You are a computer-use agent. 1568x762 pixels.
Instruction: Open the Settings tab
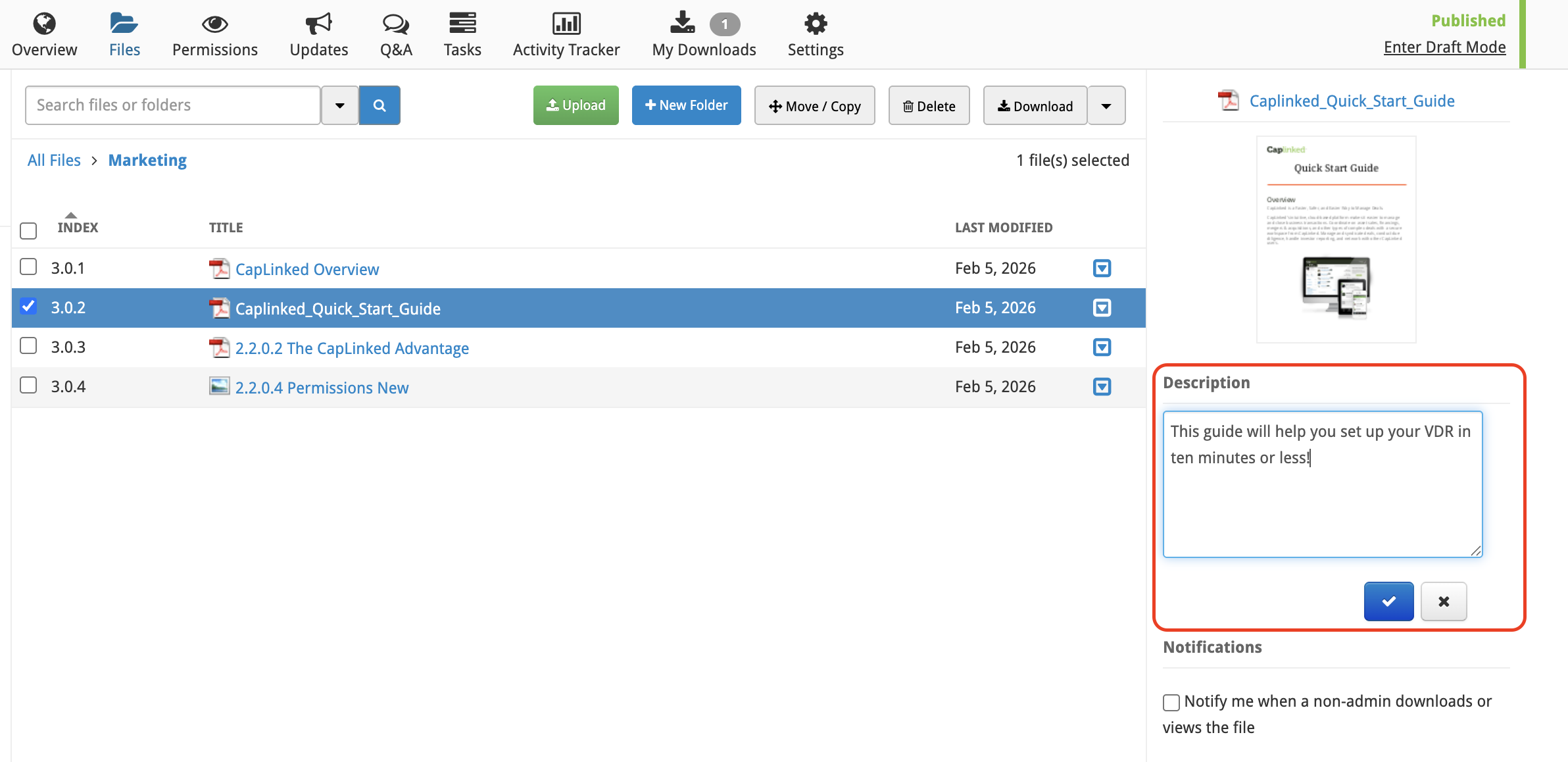816,35
